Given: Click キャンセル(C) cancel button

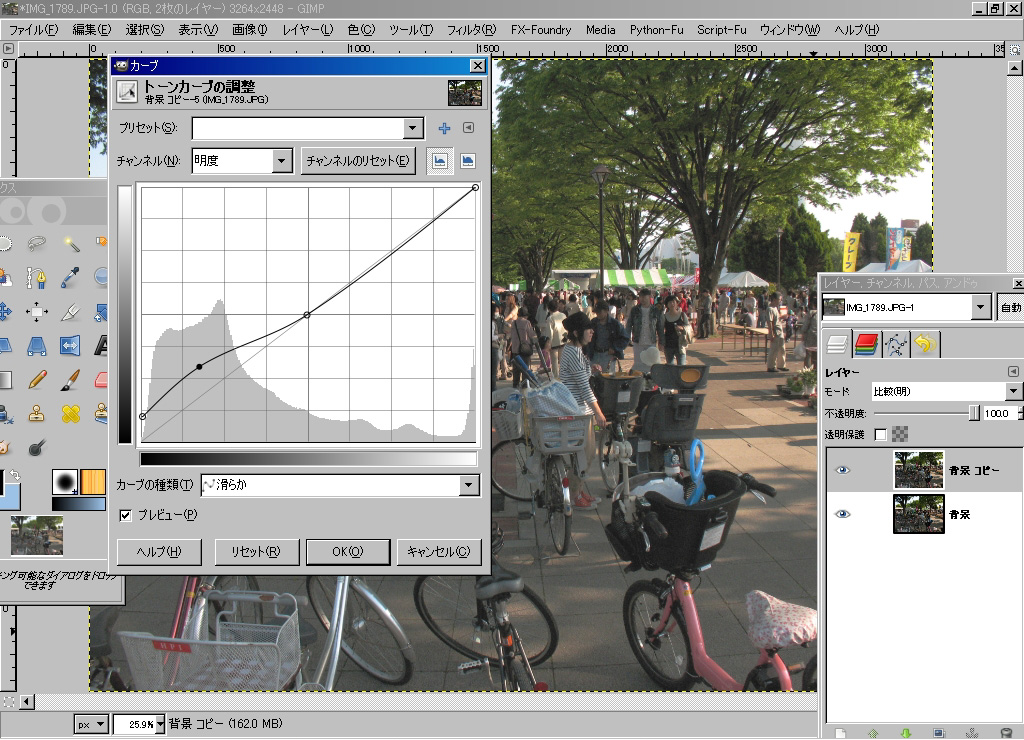Looking at the screenshot, I should pyautogui.click(x=439, y=552).
